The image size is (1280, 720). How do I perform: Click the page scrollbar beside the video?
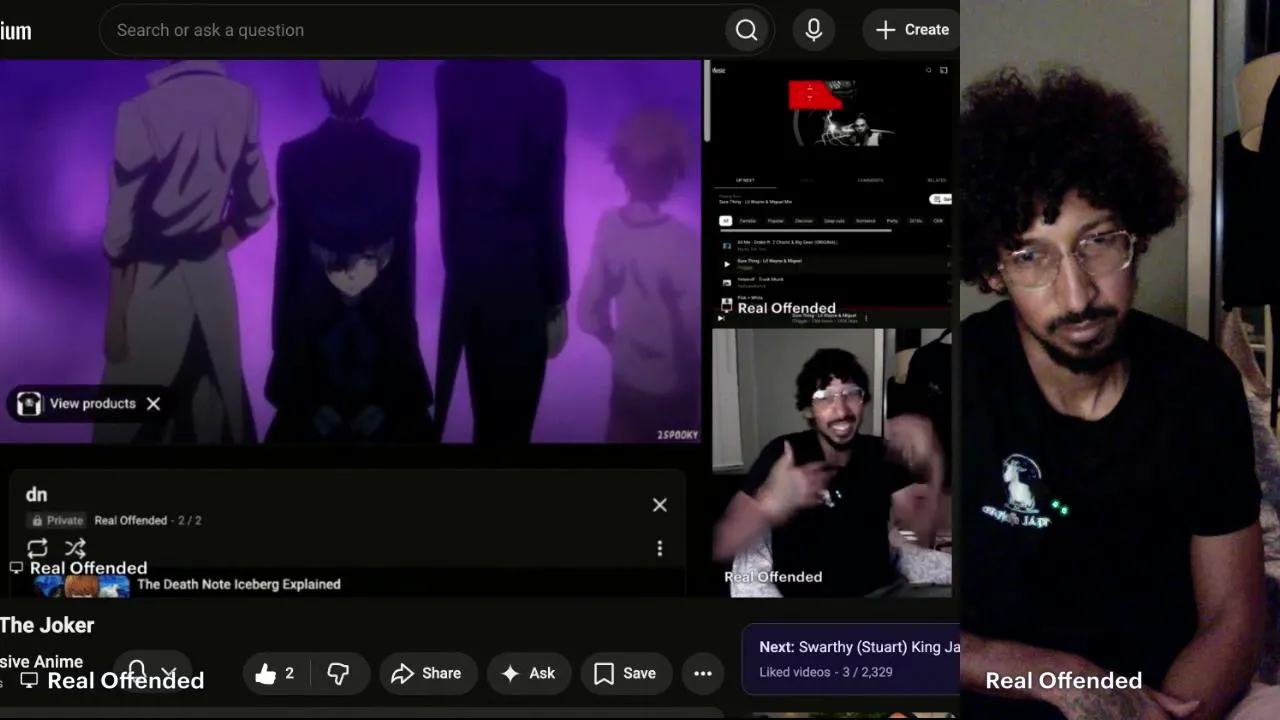(707, 100)
